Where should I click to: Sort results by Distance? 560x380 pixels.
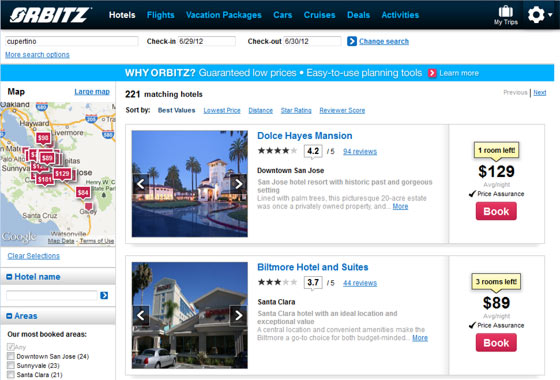[x=260, y=110]
